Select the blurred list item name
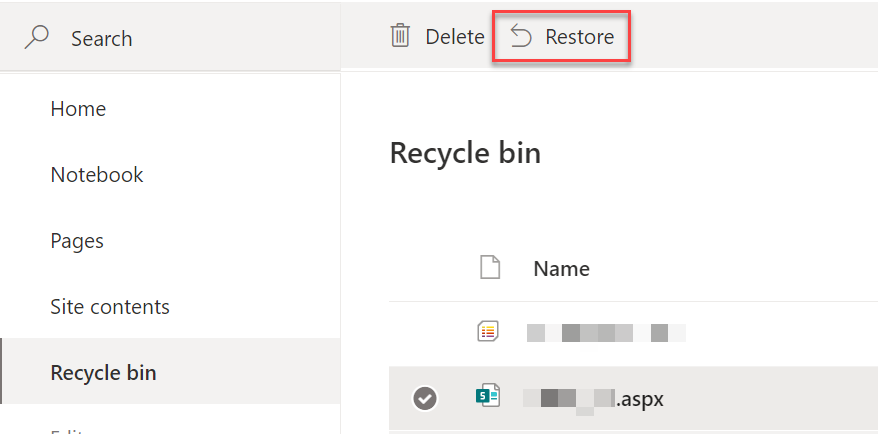Viewport: 878px width, 434px height. click(606, 333)
